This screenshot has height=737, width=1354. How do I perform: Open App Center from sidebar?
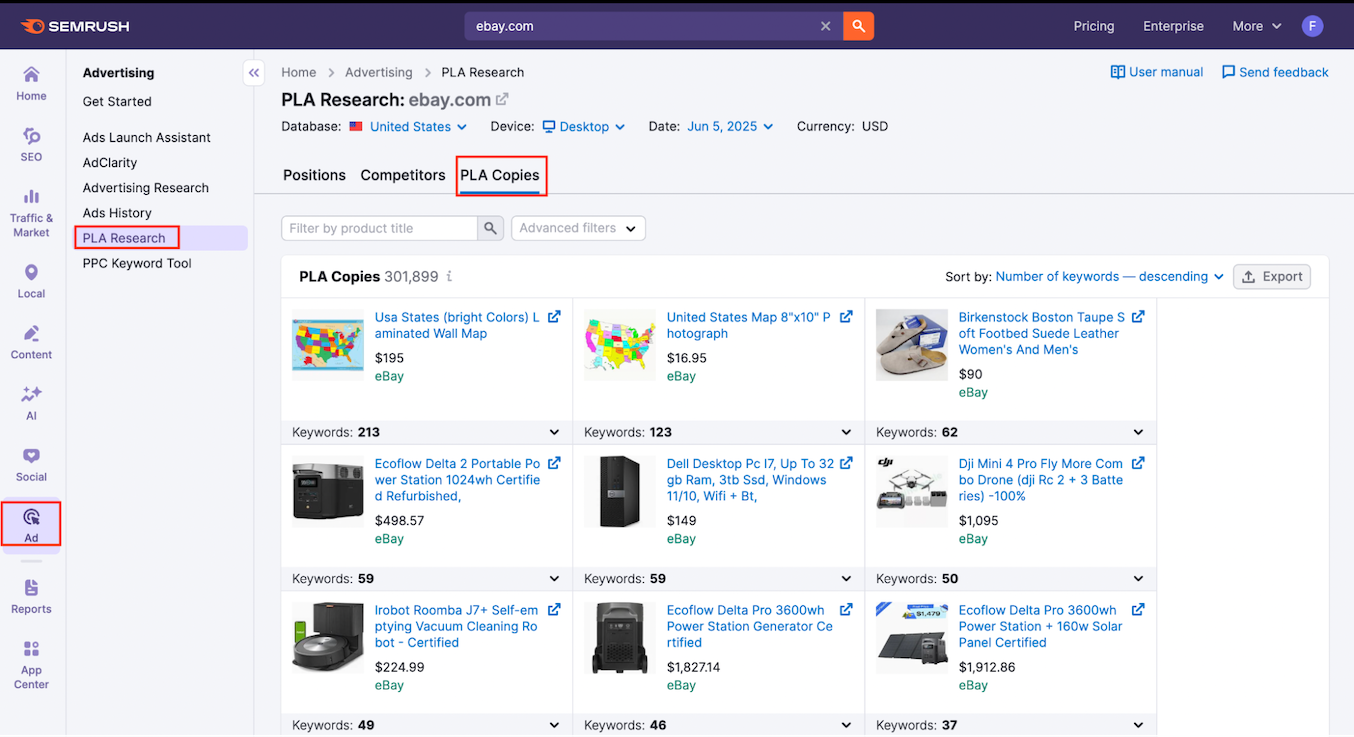31,664
